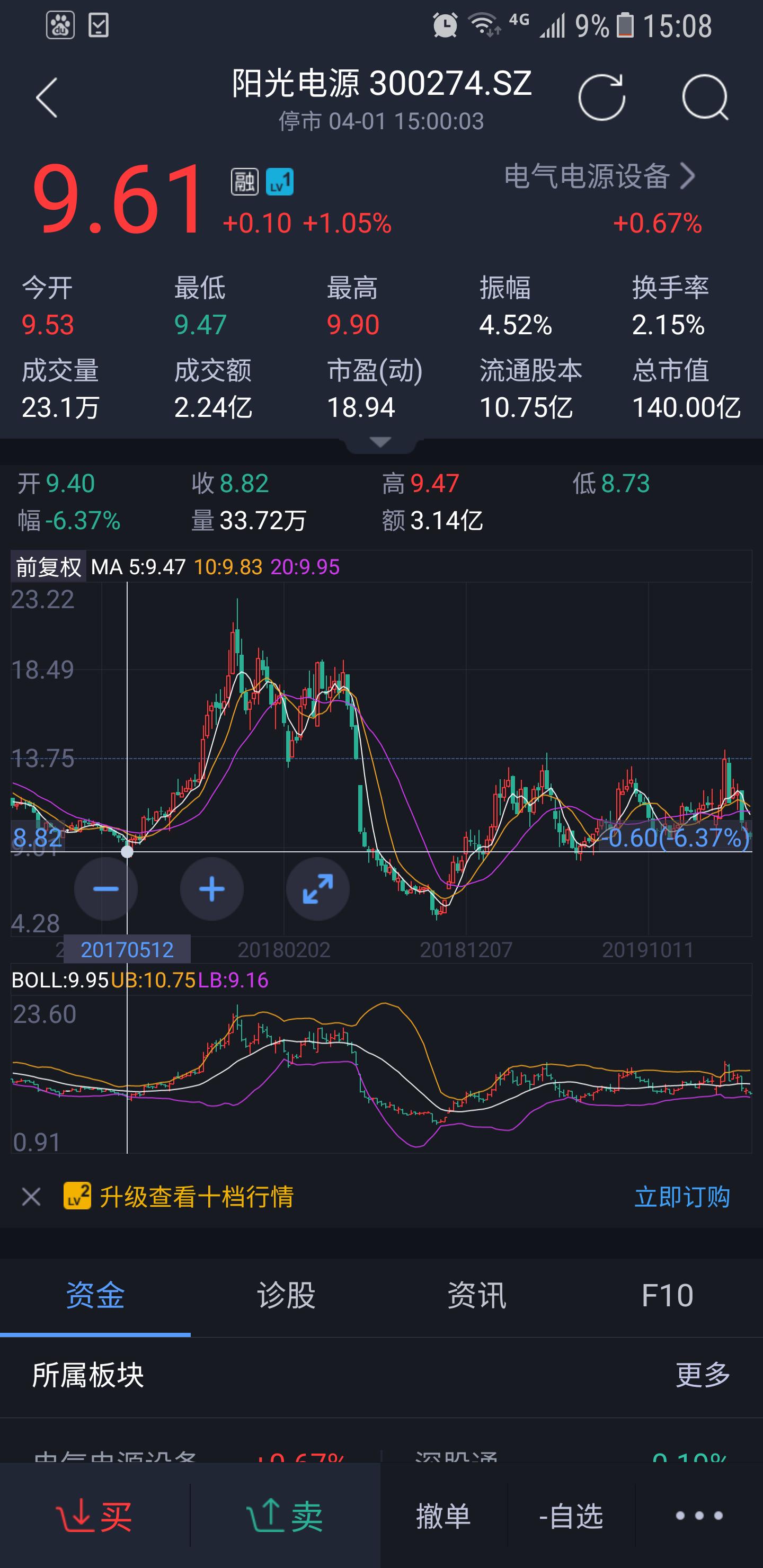Tap the 振幅 4.52% value
The width and height of the screenshot is (763, 1568).
point(516,325)
